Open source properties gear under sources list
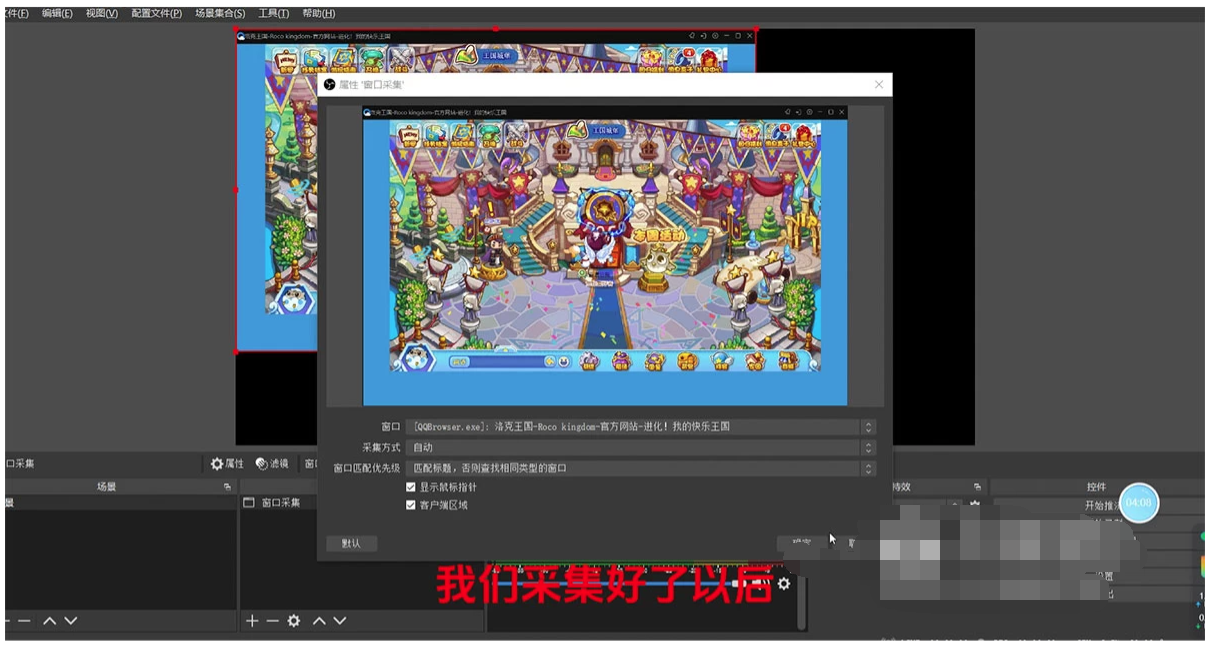This screenshot has width=1213, height=646. click(294, 621)
